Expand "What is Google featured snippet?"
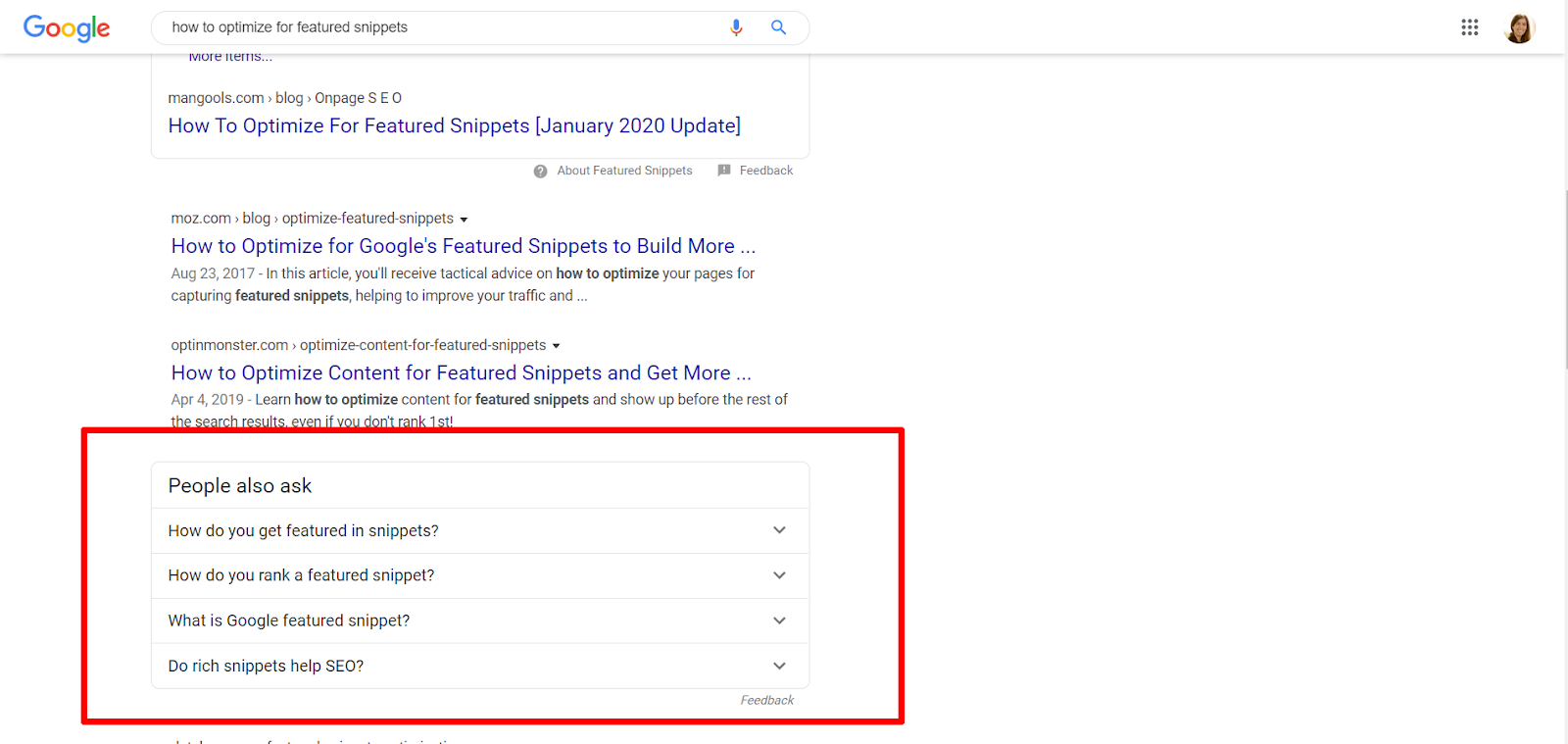This screenshot has width=1568, height=744. pyautogui.click(x=480, y=620)
